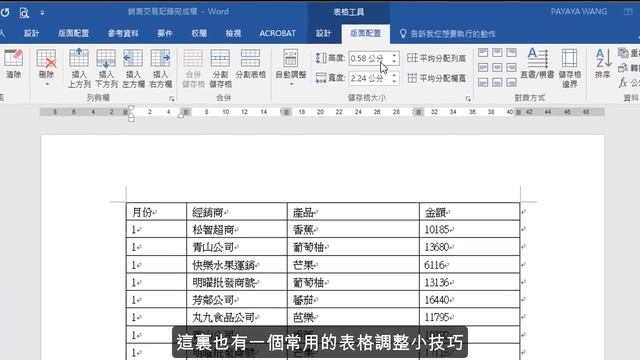Click the fx formula icon
The image size is (640, 360).
click(x=623, y=83)
